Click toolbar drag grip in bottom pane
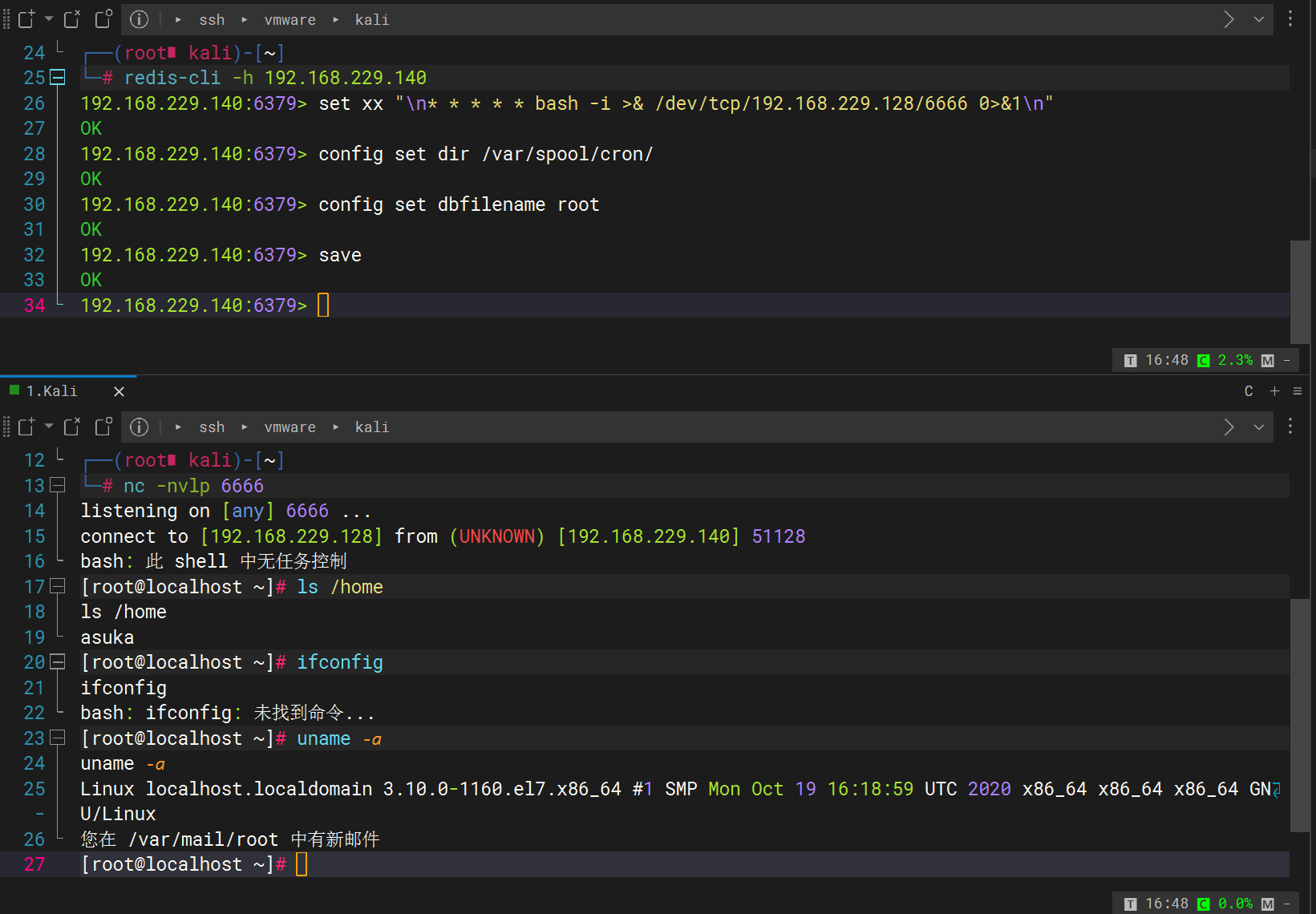The image size is (1316, 914). coord(6,427)
